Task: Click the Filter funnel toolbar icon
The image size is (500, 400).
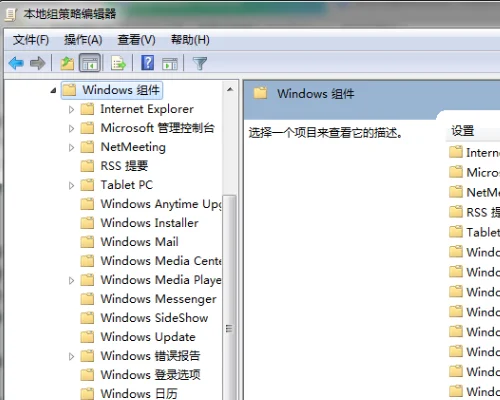Action: point(200,63)
